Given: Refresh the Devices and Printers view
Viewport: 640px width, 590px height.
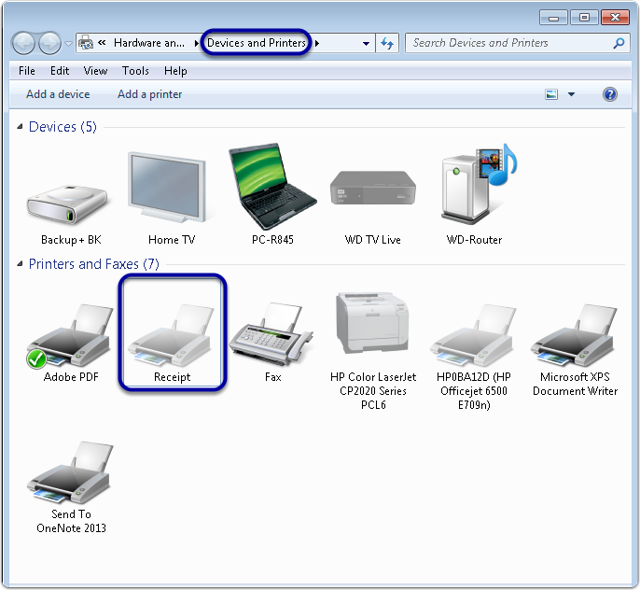Looking at the screenshot, I should click(x=387, y=43).
